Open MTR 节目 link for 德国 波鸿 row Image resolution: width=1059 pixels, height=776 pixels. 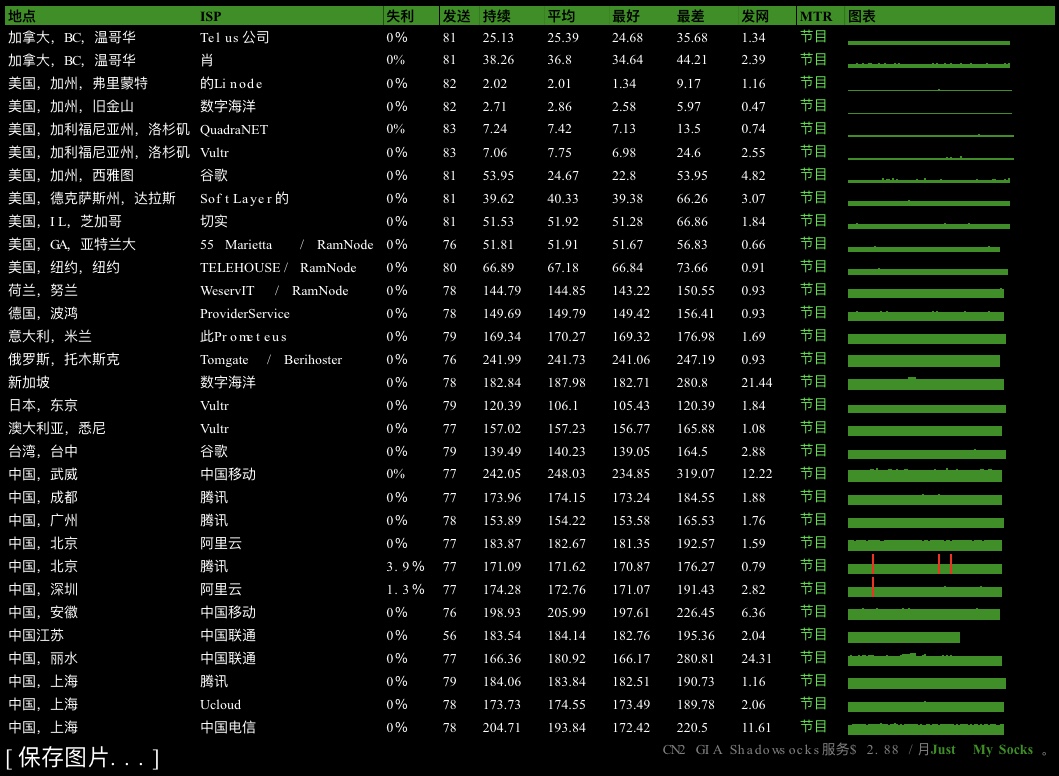pos(813,312)
